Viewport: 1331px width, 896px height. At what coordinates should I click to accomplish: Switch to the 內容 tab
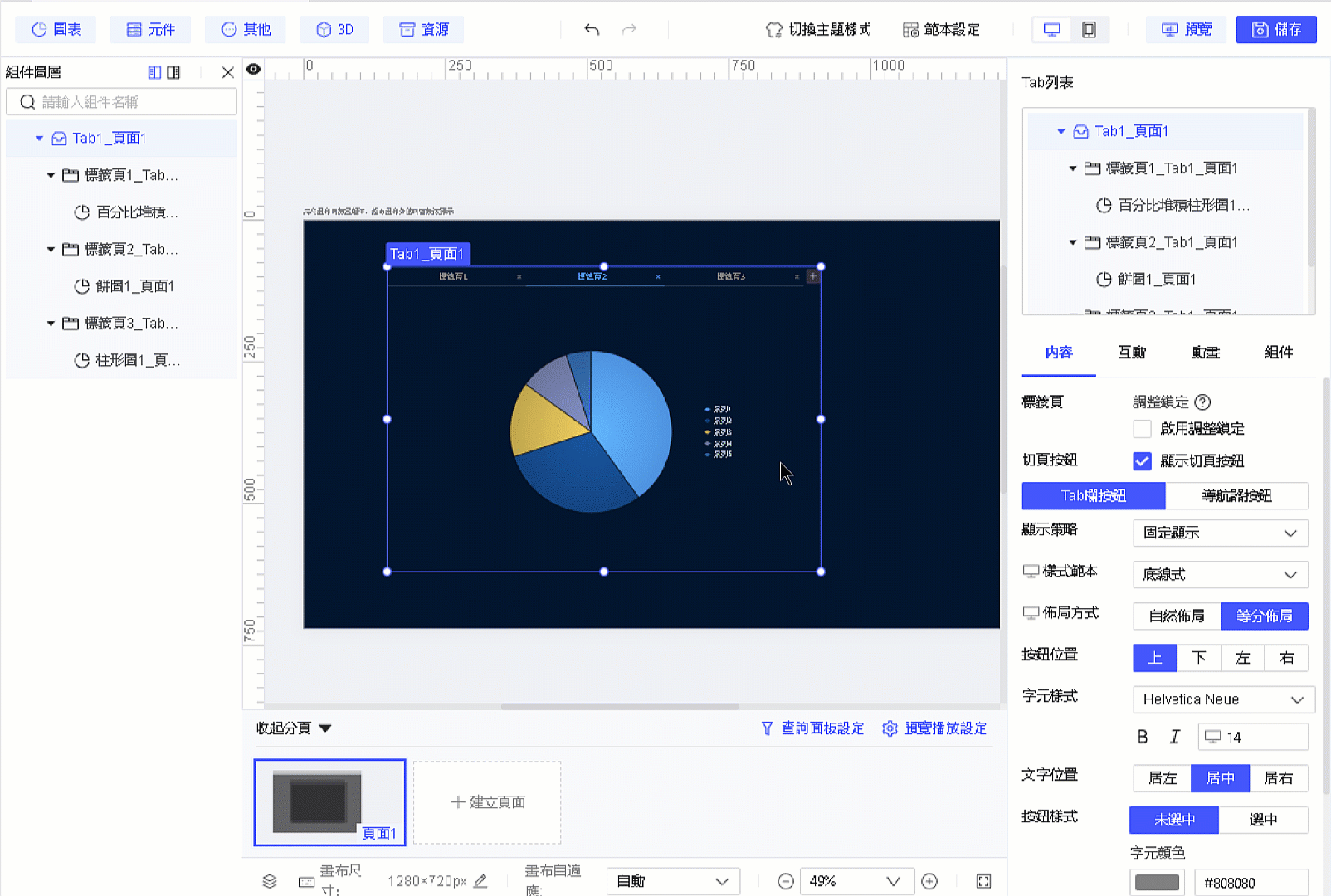[1059, 353]
